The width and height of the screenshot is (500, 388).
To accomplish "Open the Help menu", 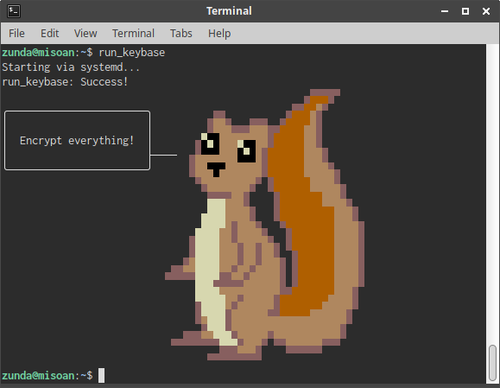I will (x=219, y=34).
